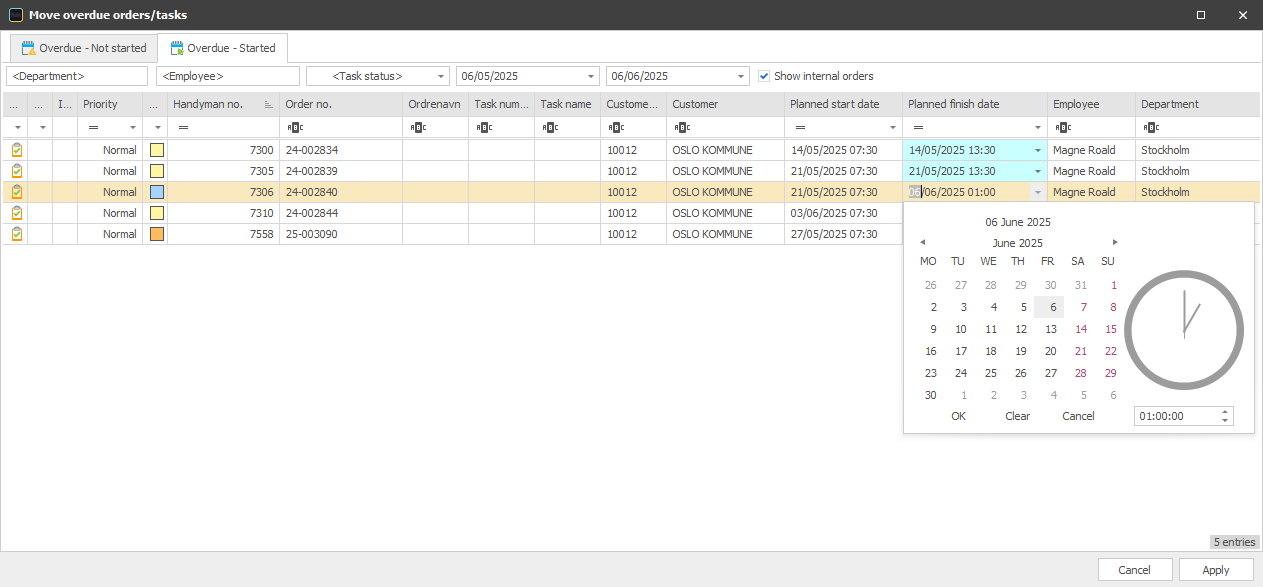Increase time with the spinner up arrow
Screen dimensions: 1263x587
point(1225,412)
